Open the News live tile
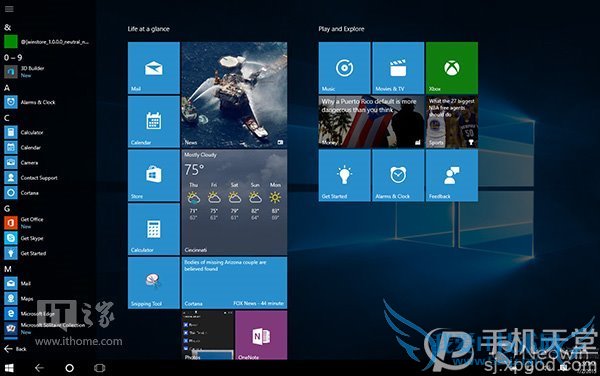This screenshot has height=376, width=600. [x=234, y=95]
